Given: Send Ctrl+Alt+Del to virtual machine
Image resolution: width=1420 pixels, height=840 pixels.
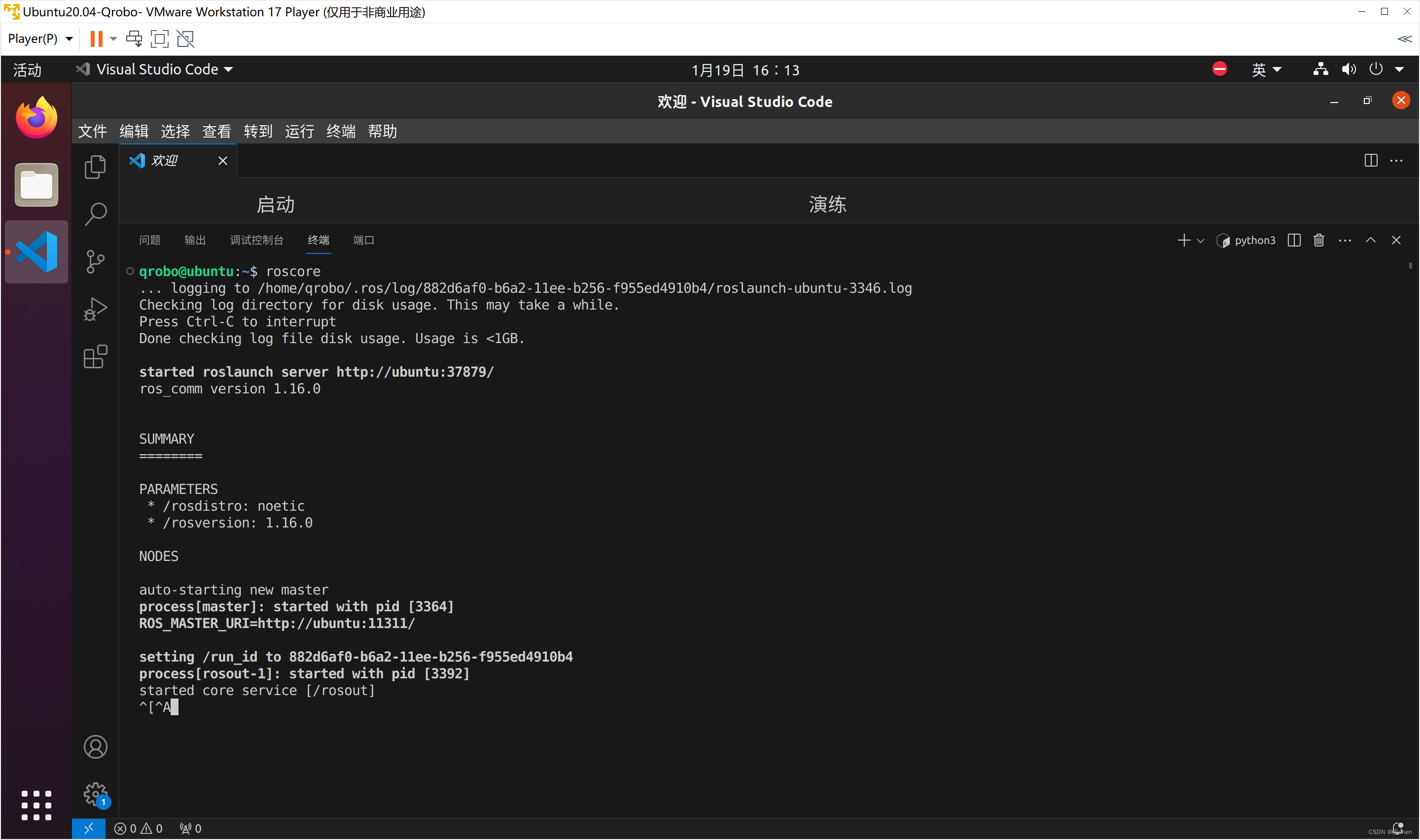Looking at the screenshot, I should [x=134, y=38].
